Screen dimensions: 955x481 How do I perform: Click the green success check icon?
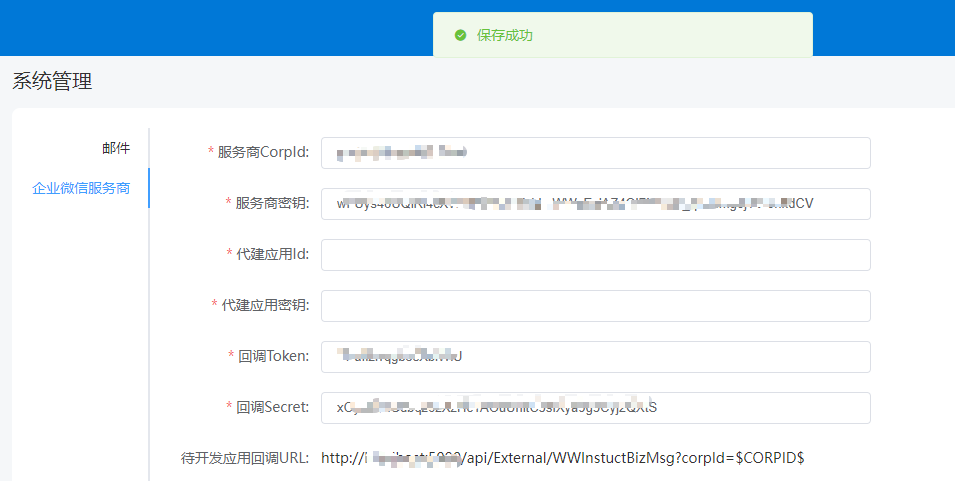[460, 35]
